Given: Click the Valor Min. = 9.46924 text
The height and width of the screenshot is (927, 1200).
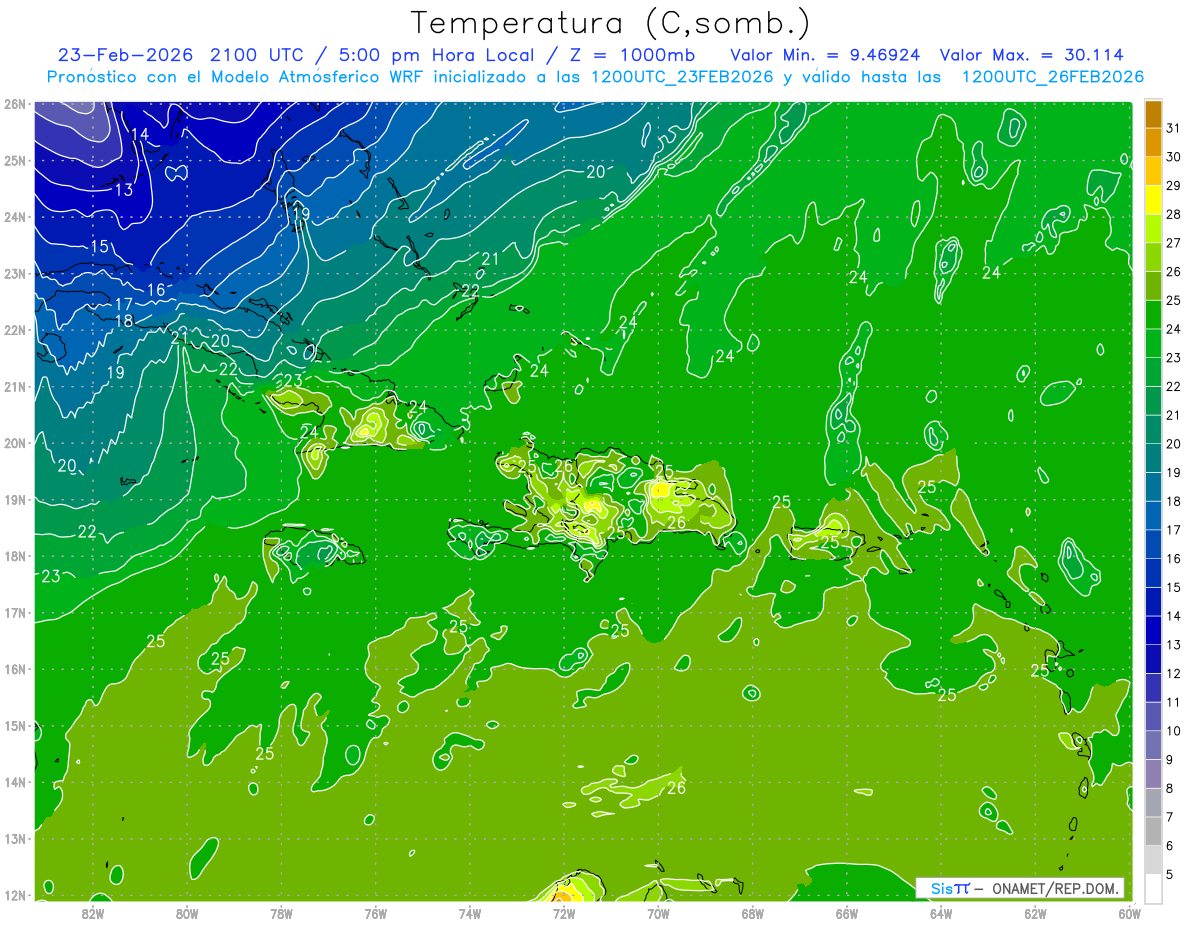Looking at the screenshot, I should pyautogui.click(x=825, y=55).
